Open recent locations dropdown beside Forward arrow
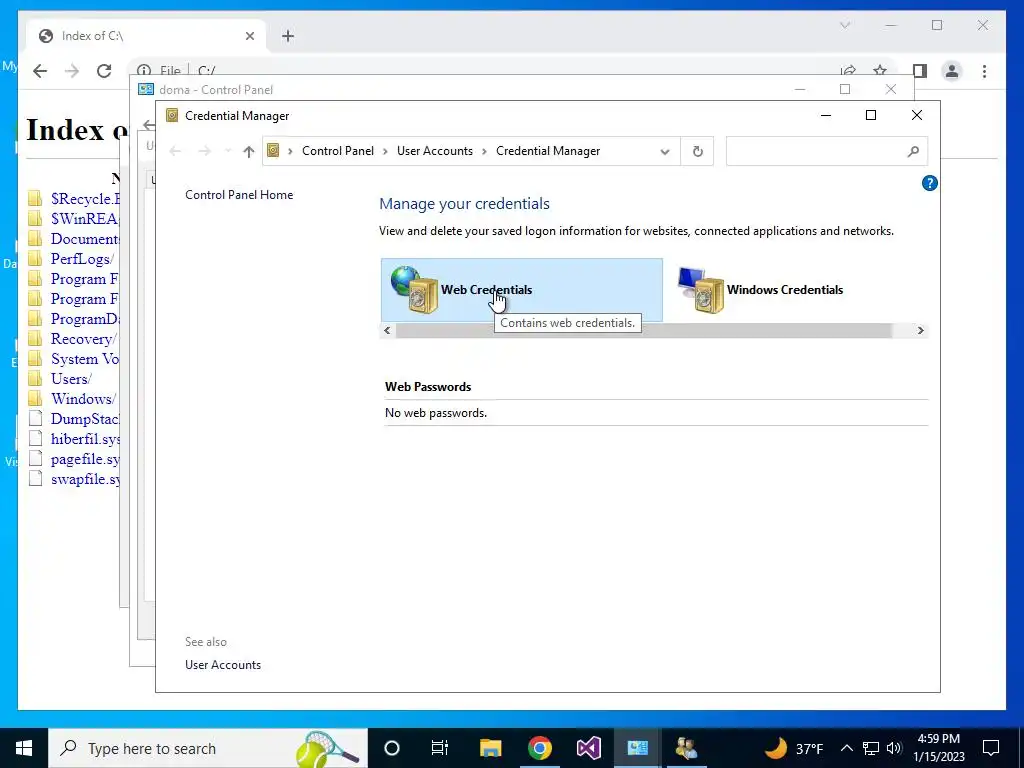 click(x=227, y=152)
